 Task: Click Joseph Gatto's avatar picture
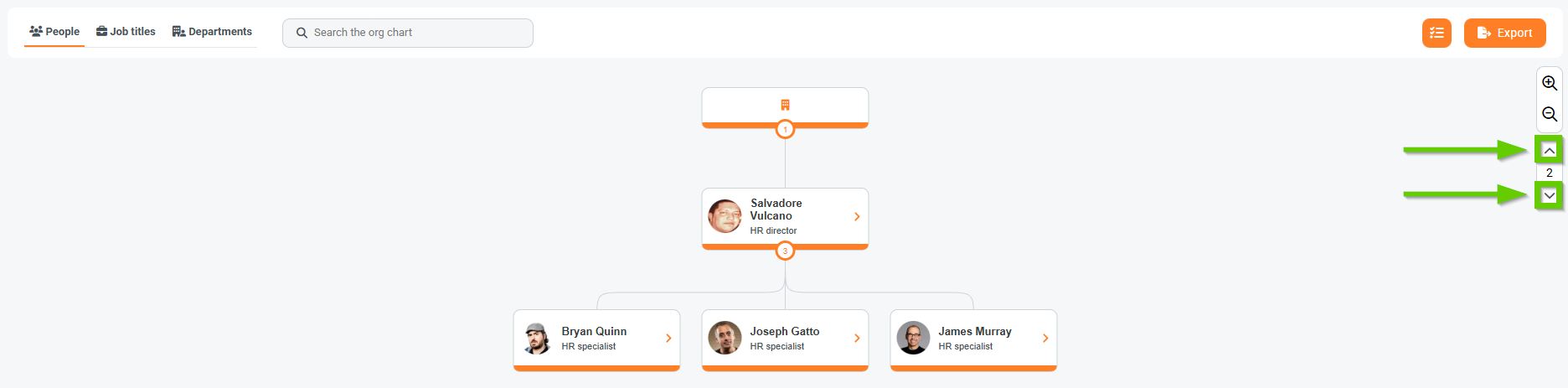coord(725,338)
